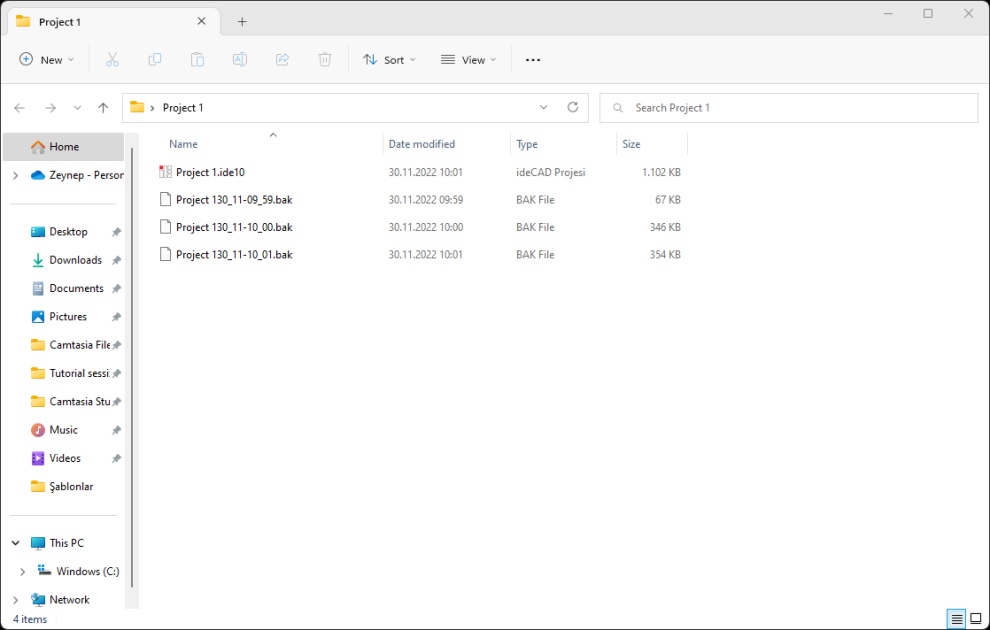Viewport: 990px width, 630px height.
Task: Switch to large thumbnails view layout
Action: tap(976, 619)
